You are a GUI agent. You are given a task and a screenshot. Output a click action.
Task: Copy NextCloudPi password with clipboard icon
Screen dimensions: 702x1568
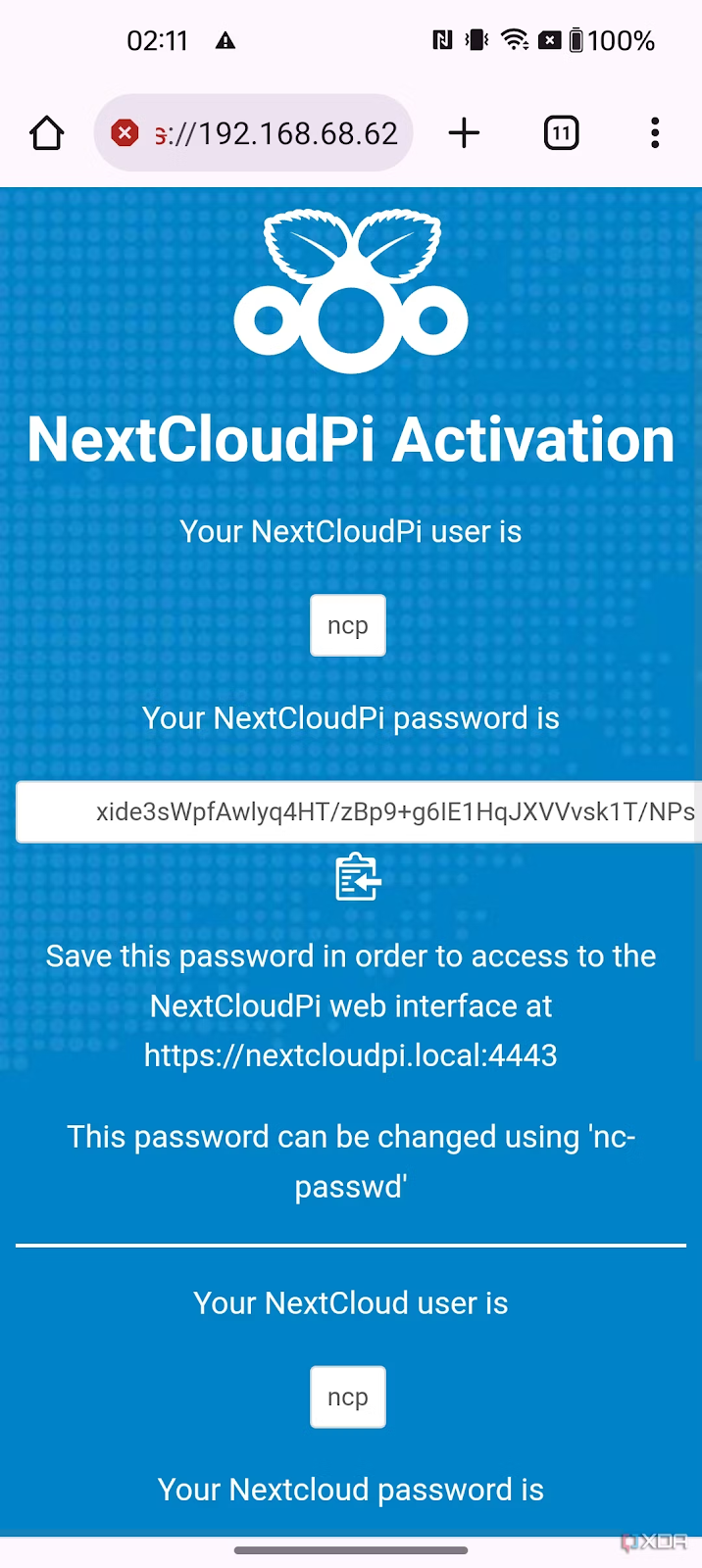click(x=357, y=877)
